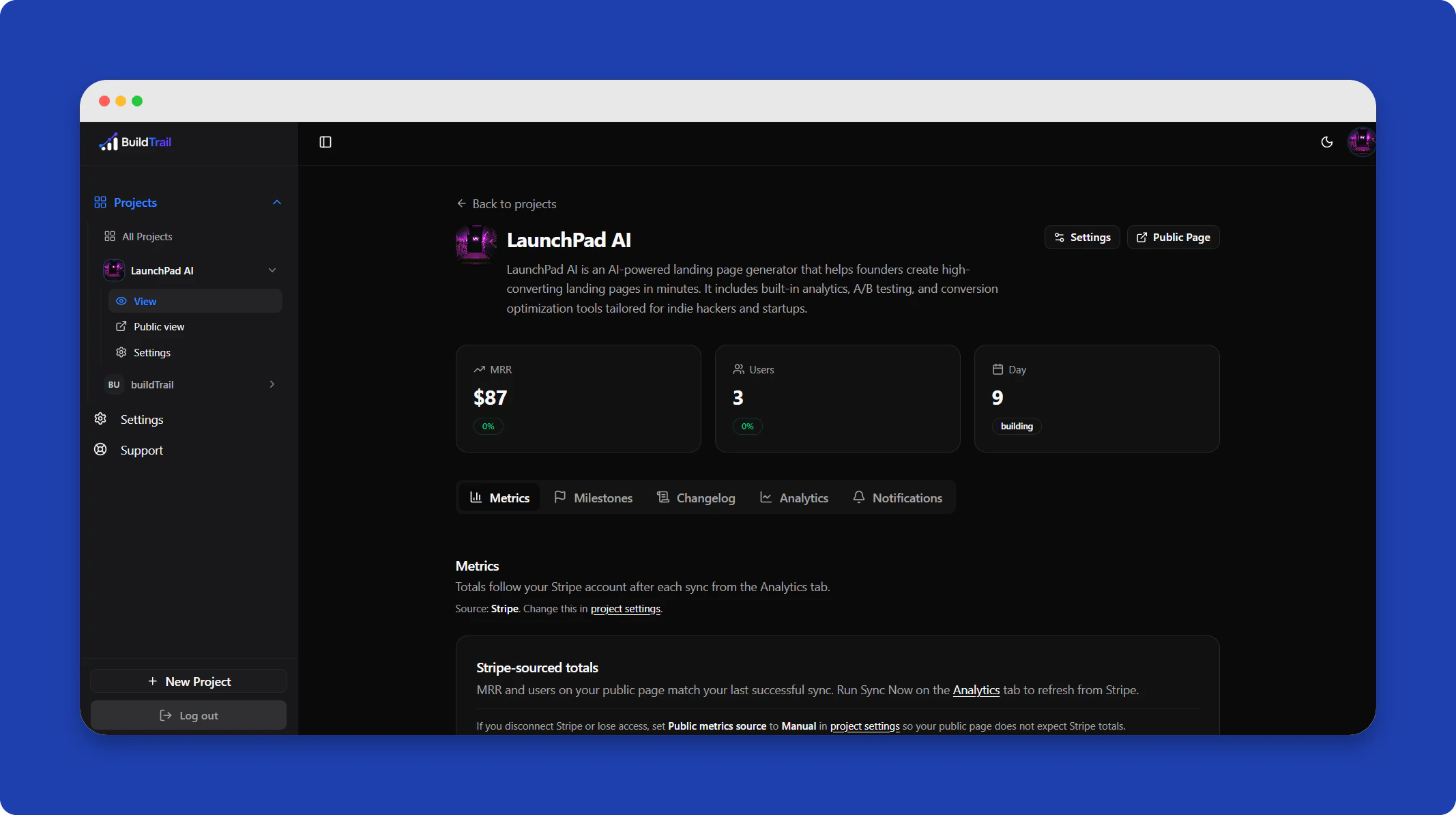This screenshot has width=1456, height=815.
Task: Toggle the sidebar panel icon
Action: click(x=325, y=142)
